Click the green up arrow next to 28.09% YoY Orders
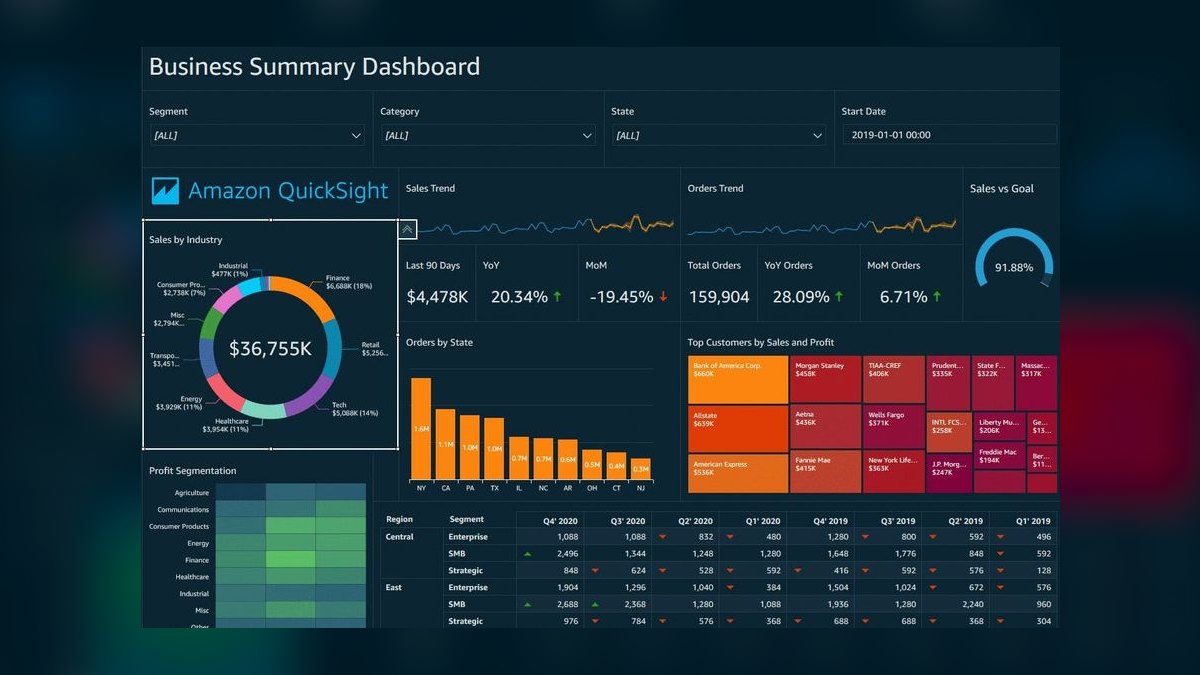The width and height of the screenshot is (1200, 675). click(x=839, y=297)
